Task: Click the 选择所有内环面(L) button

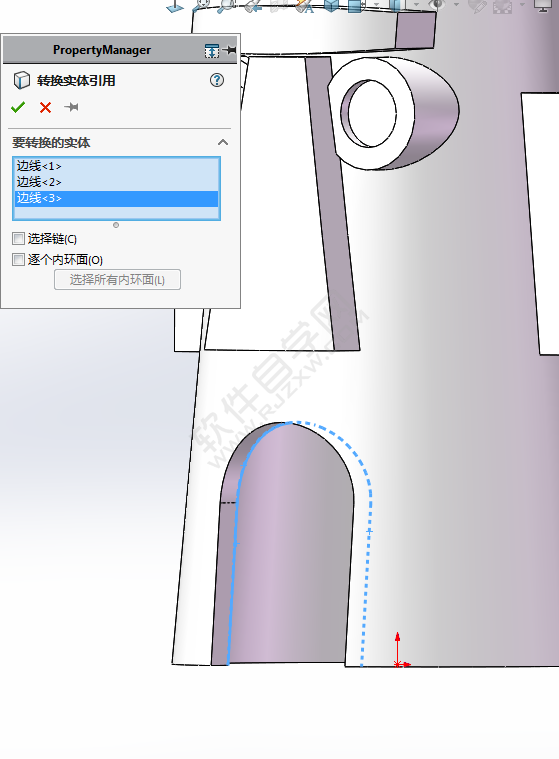Action: [117, 280]
